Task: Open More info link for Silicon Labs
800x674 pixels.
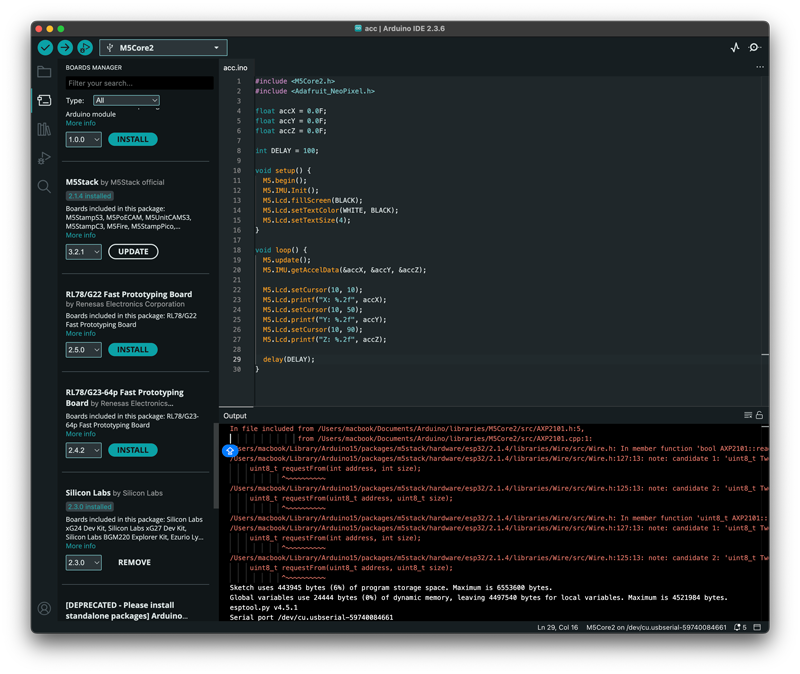Action: click(x=81, y=546)
